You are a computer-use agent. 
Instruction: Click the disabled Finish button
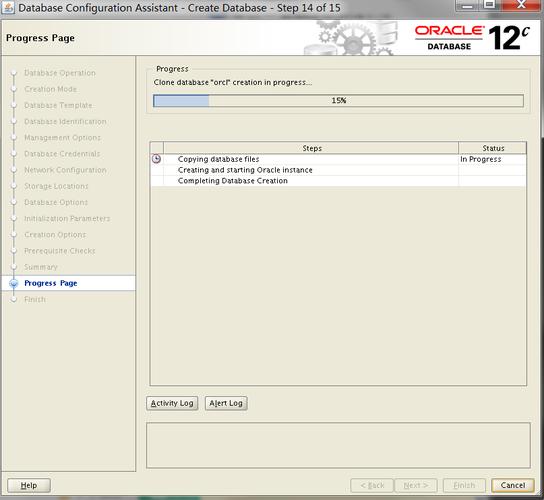coord(464,485)
